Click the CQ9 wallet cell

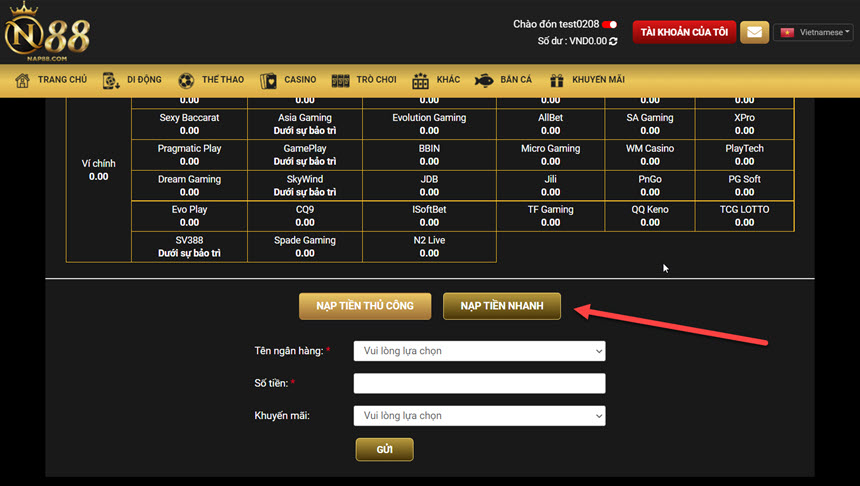(x=305, y=216)
